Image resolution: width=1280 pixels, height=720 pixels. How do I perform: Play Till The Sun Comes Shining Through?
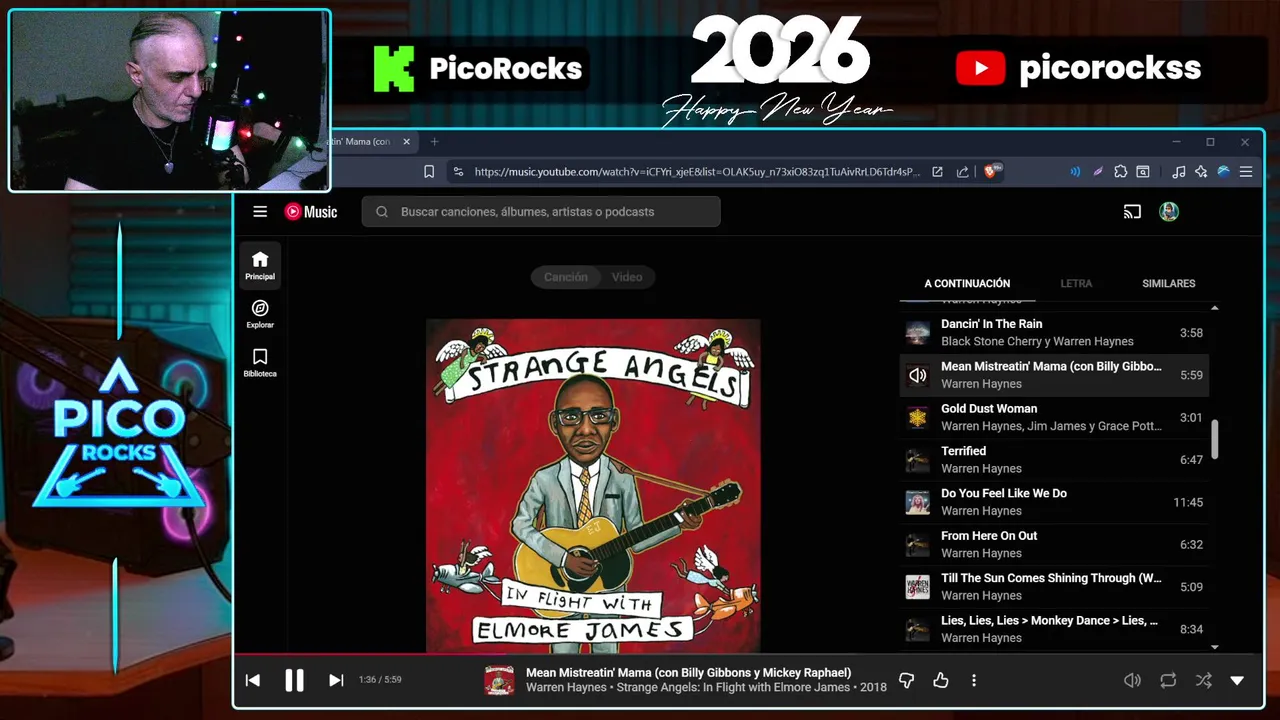click(x=1054, y=587)
